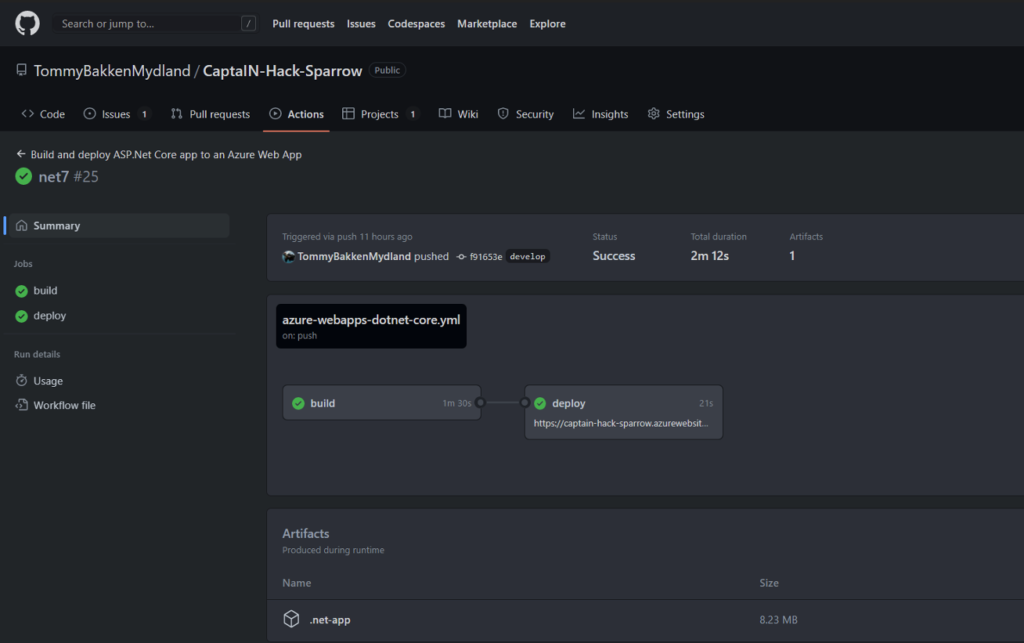The image size is (1024, 643).
Task: Click the green check on the build graph node
Action: [x=298, y=403]
